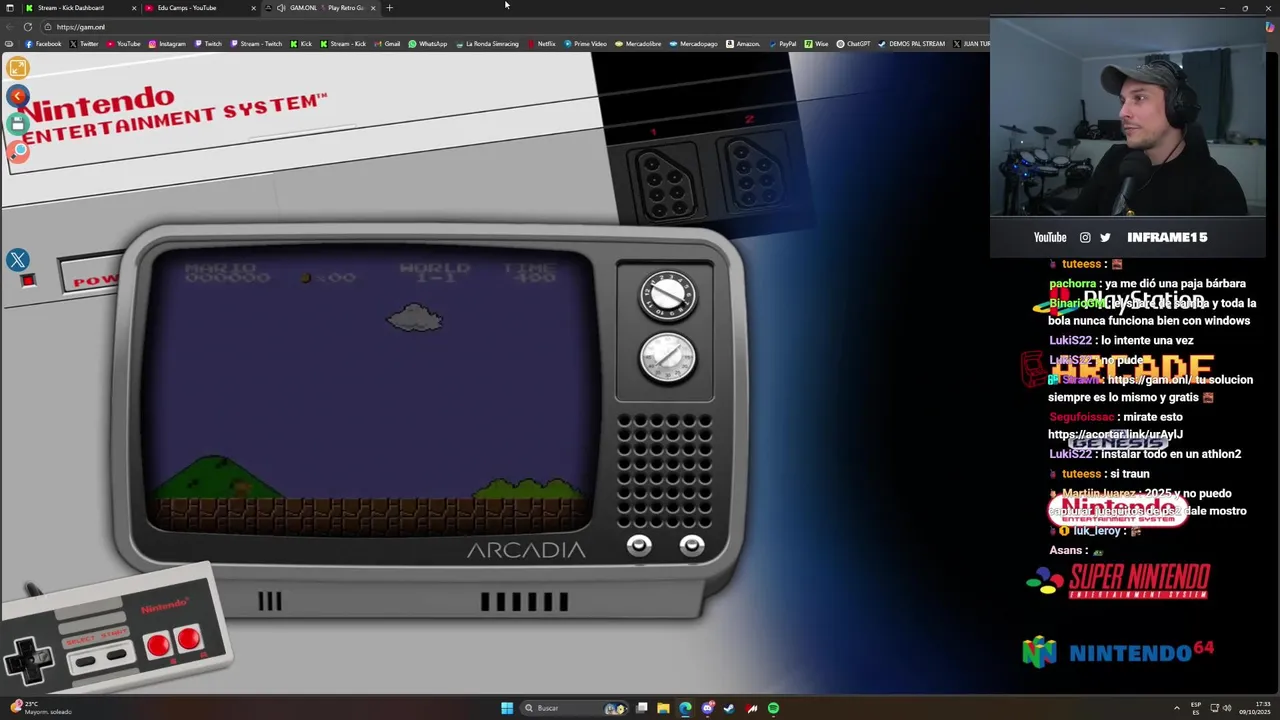This screenshot has width=1280, height=720.
Task: Open the Netflix bookmark
Action: [541, 44]
